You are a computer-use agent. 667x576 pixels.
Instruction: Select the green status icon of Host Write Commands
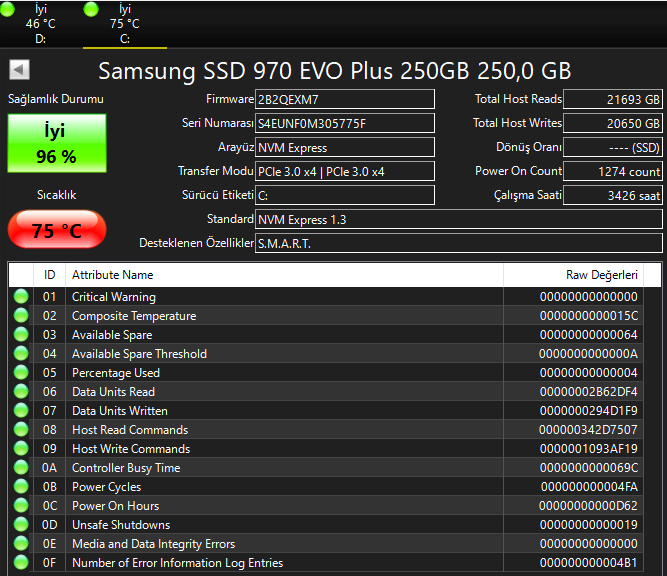click(x=21, y=448)
